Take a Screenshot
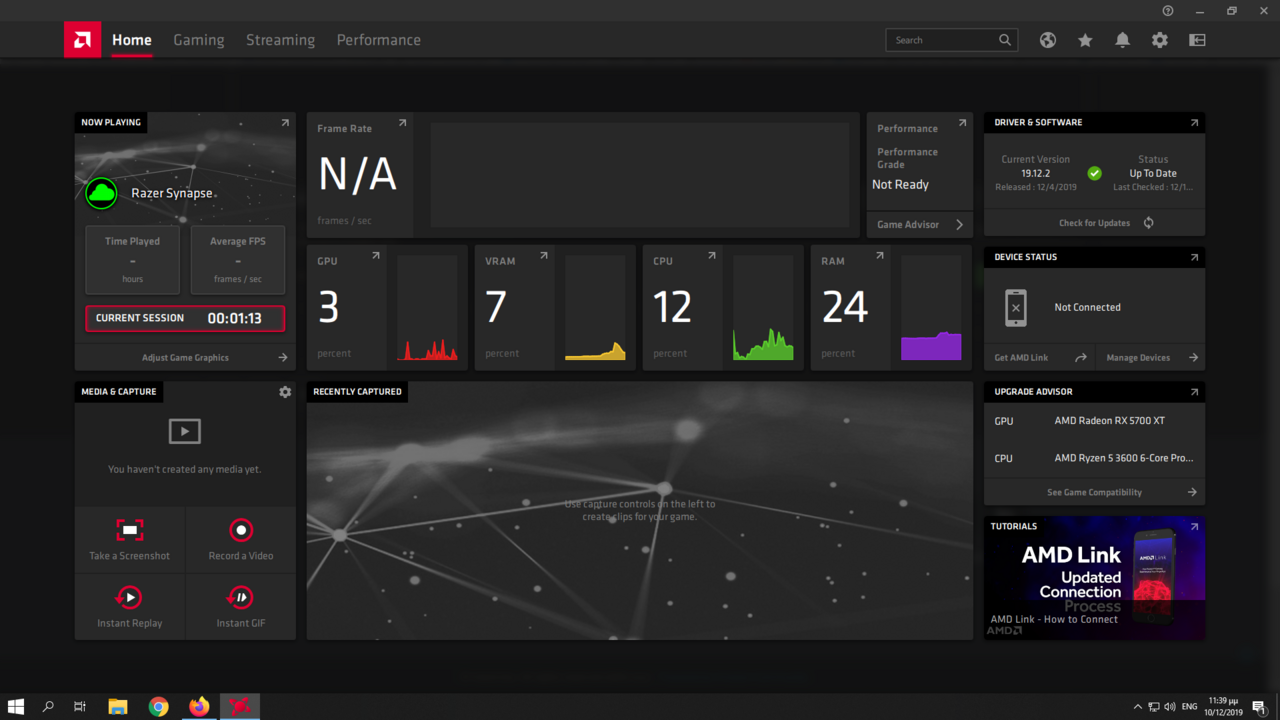The height and width of the screenshot is (720, 1280). (130, 540)
